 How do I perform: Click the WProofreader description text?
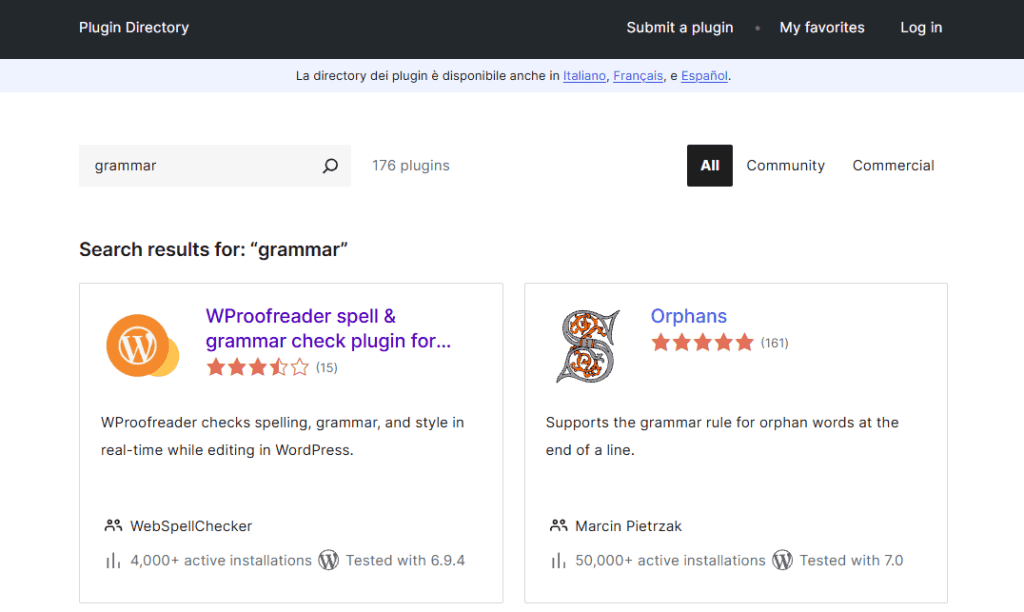pyautogui.click(x=282, y=436)
